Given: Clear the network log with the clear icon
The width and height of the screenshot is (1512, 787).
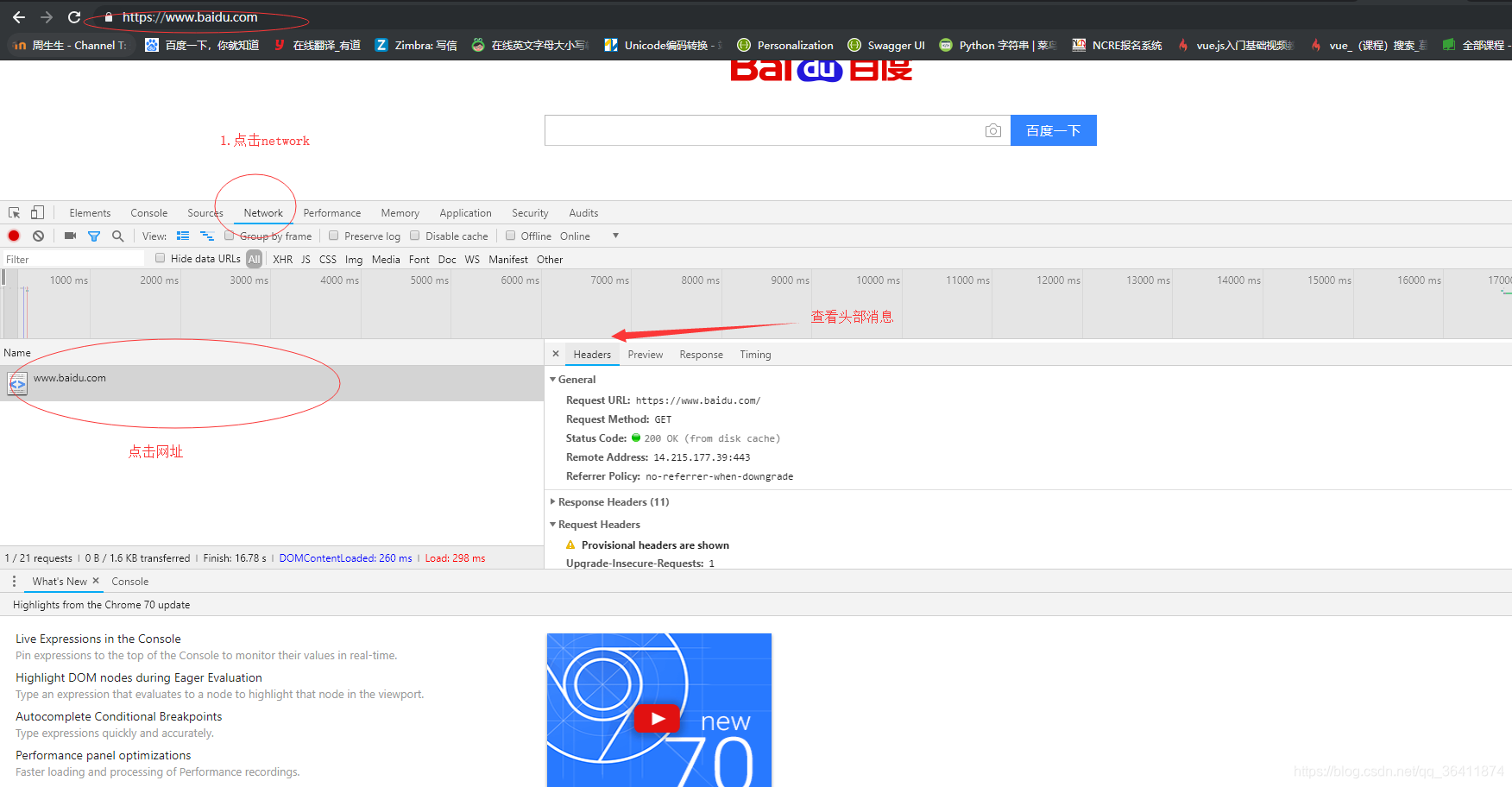Looking at the screenshot, I should pos(38,236).
